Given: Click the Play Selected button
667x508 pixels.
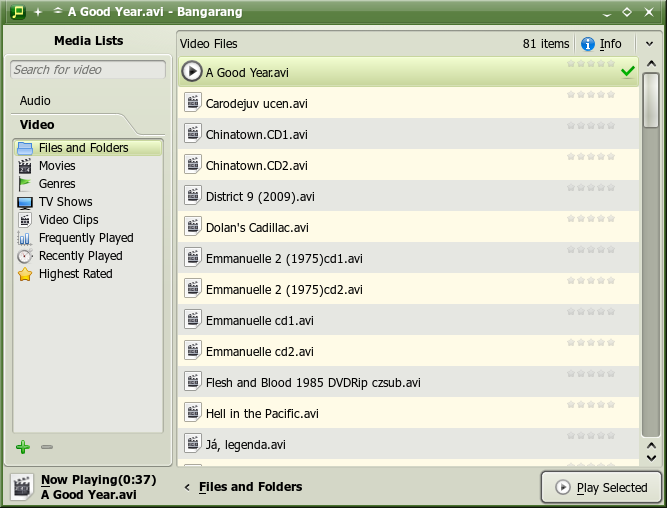Looking at the screenshot, I should pos(601,487).
